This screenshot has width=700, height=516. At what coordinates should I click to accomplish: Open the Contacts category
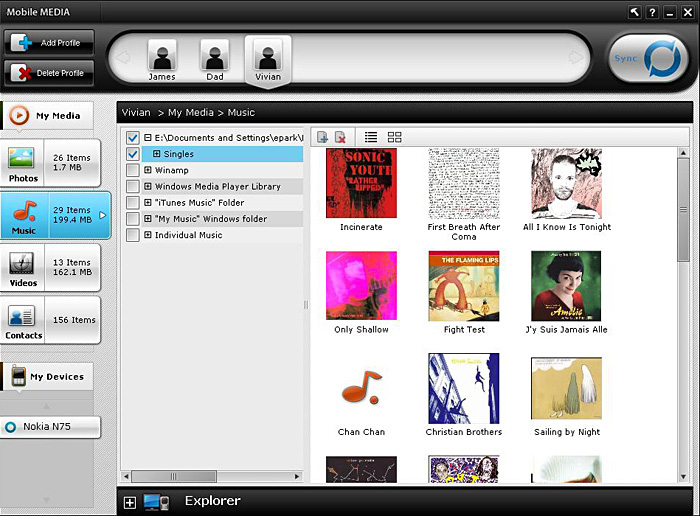pos(50,320)
